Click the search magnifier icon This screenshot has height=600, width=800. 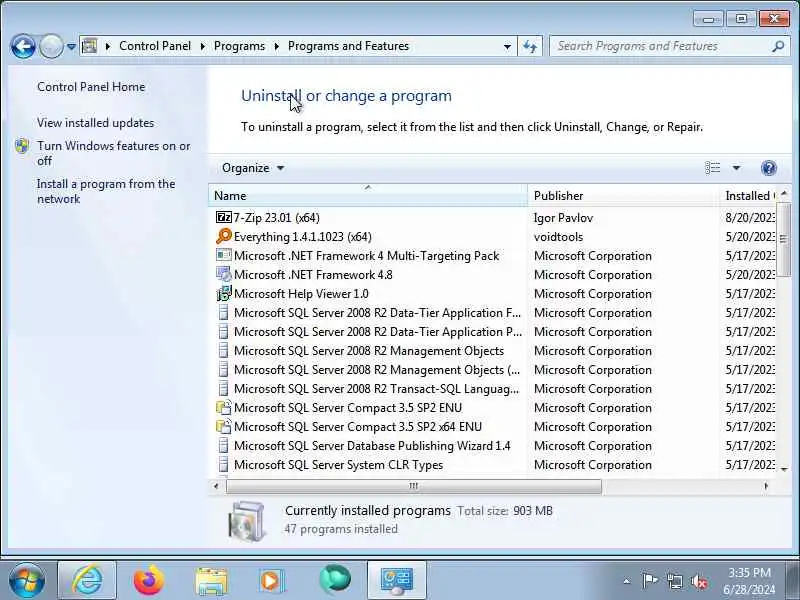pyautogui.click(x=778, y=46)
